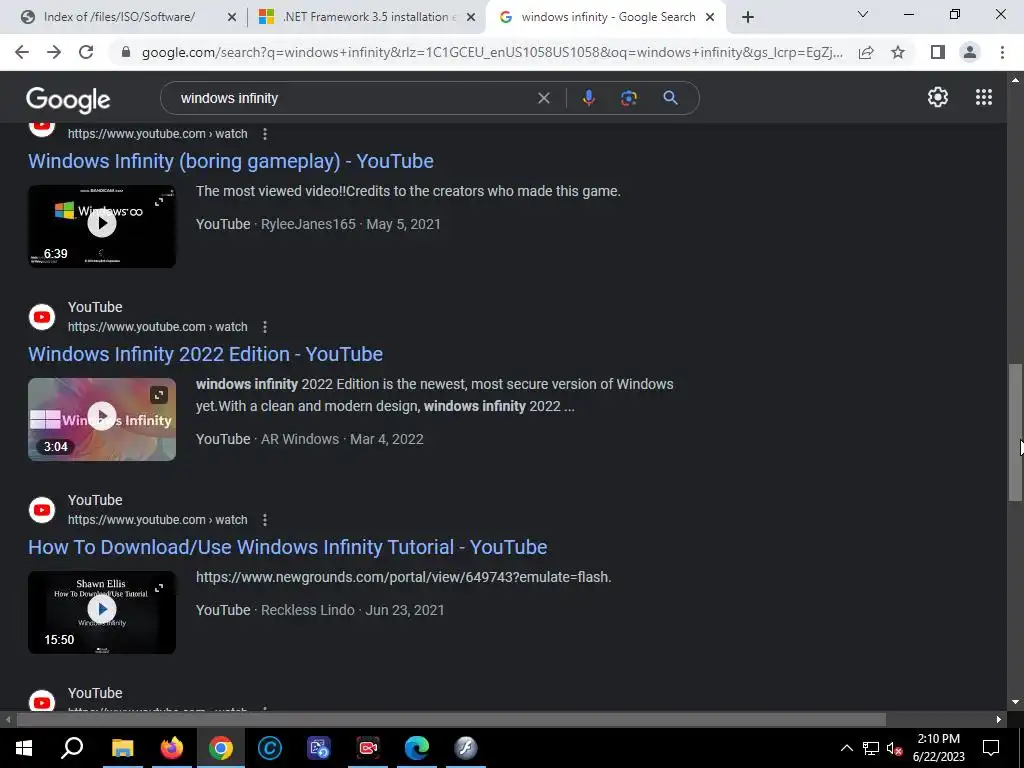Viewport: 1024px width, 768px height.
Task: Open How To Download/Use Windows Infinity Tutorial
Action: click(x=287, y=547)
